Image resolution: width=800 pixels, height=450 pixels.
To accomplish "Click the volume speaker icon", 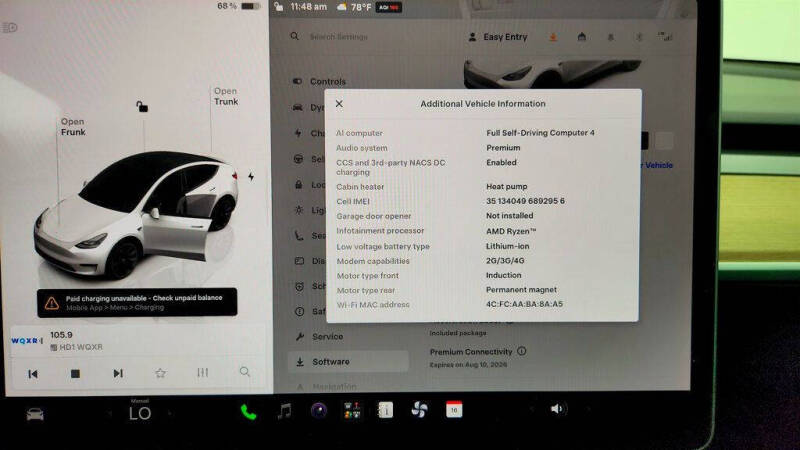I will 557,409.
